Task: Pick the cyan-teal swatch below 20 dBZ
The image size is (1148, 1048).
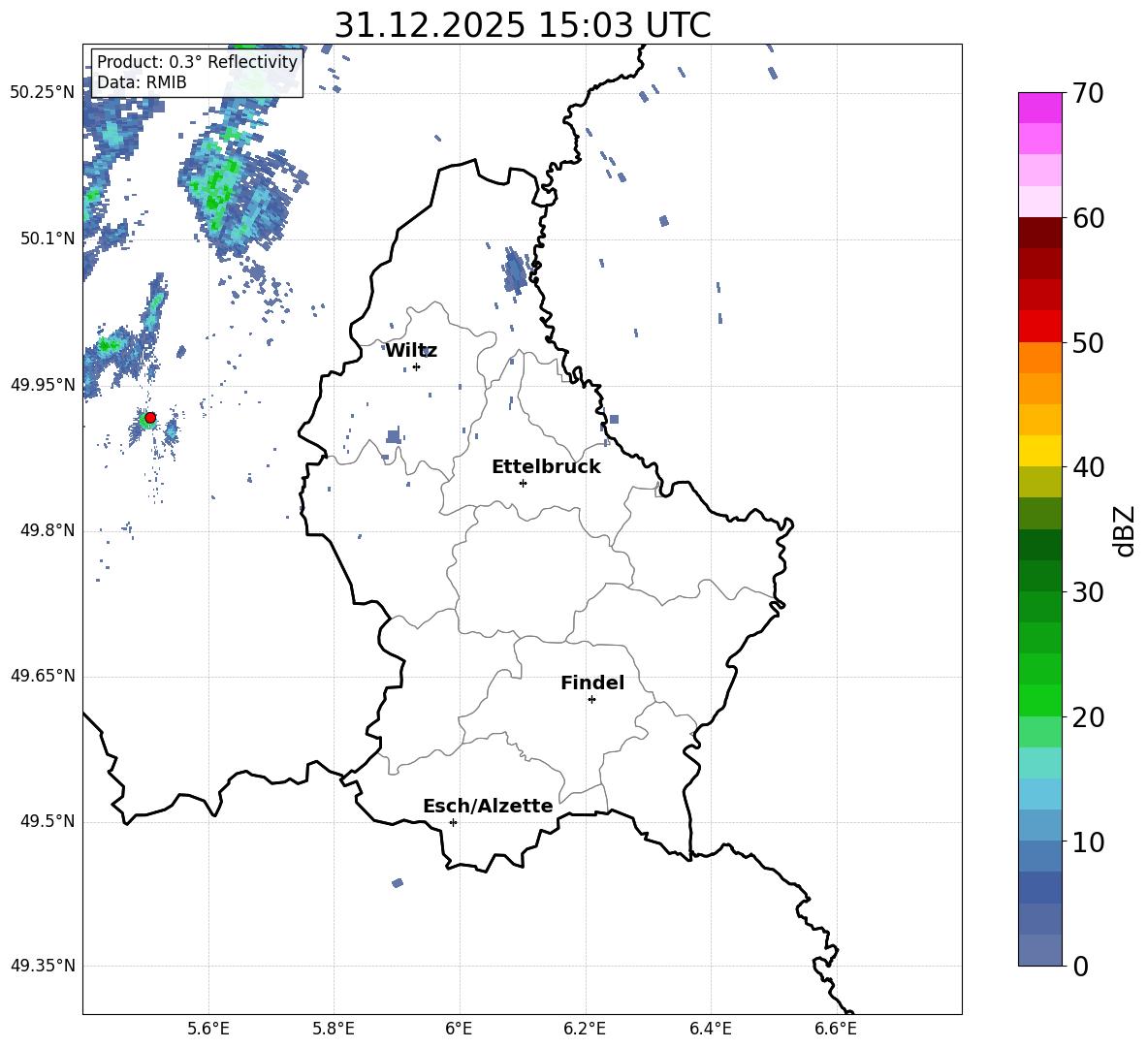Action: coord(1039,763)
